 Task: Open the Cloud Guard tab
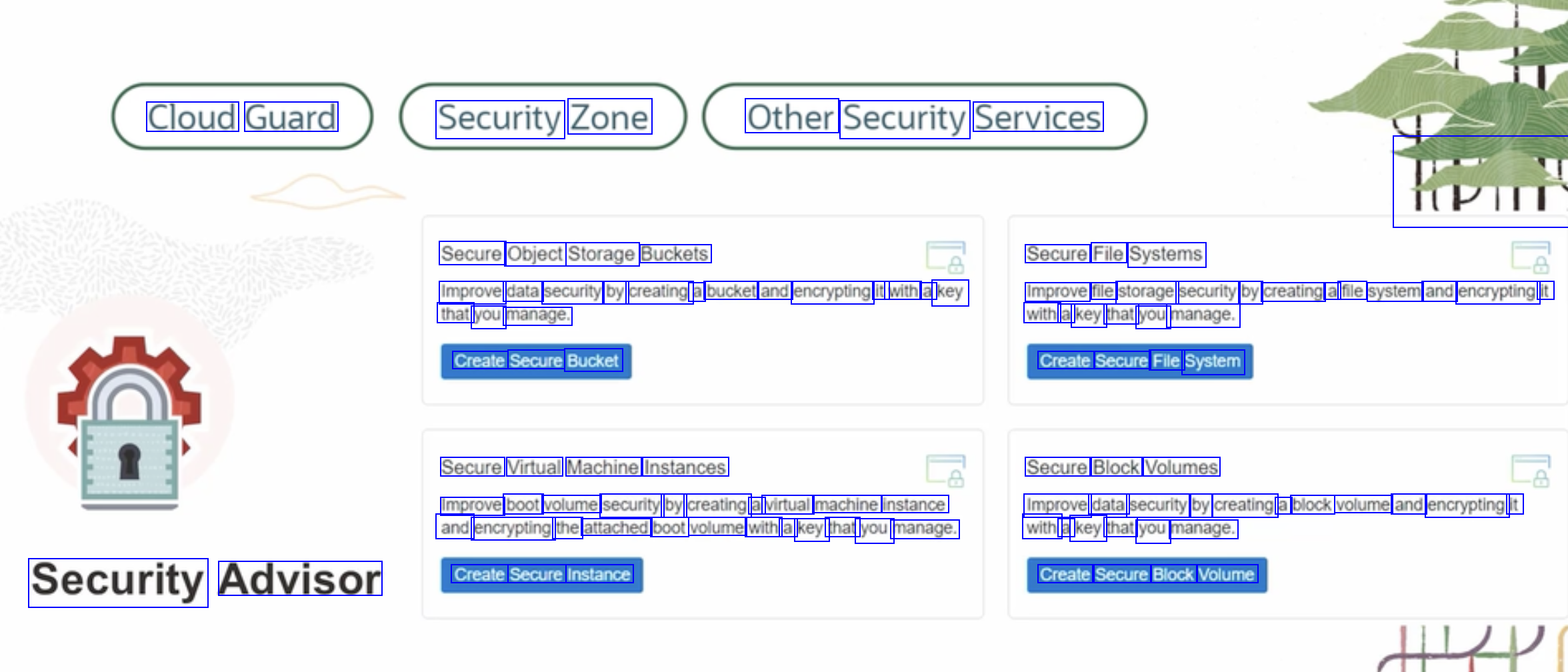pyautogui.click(x=242, y=117)
